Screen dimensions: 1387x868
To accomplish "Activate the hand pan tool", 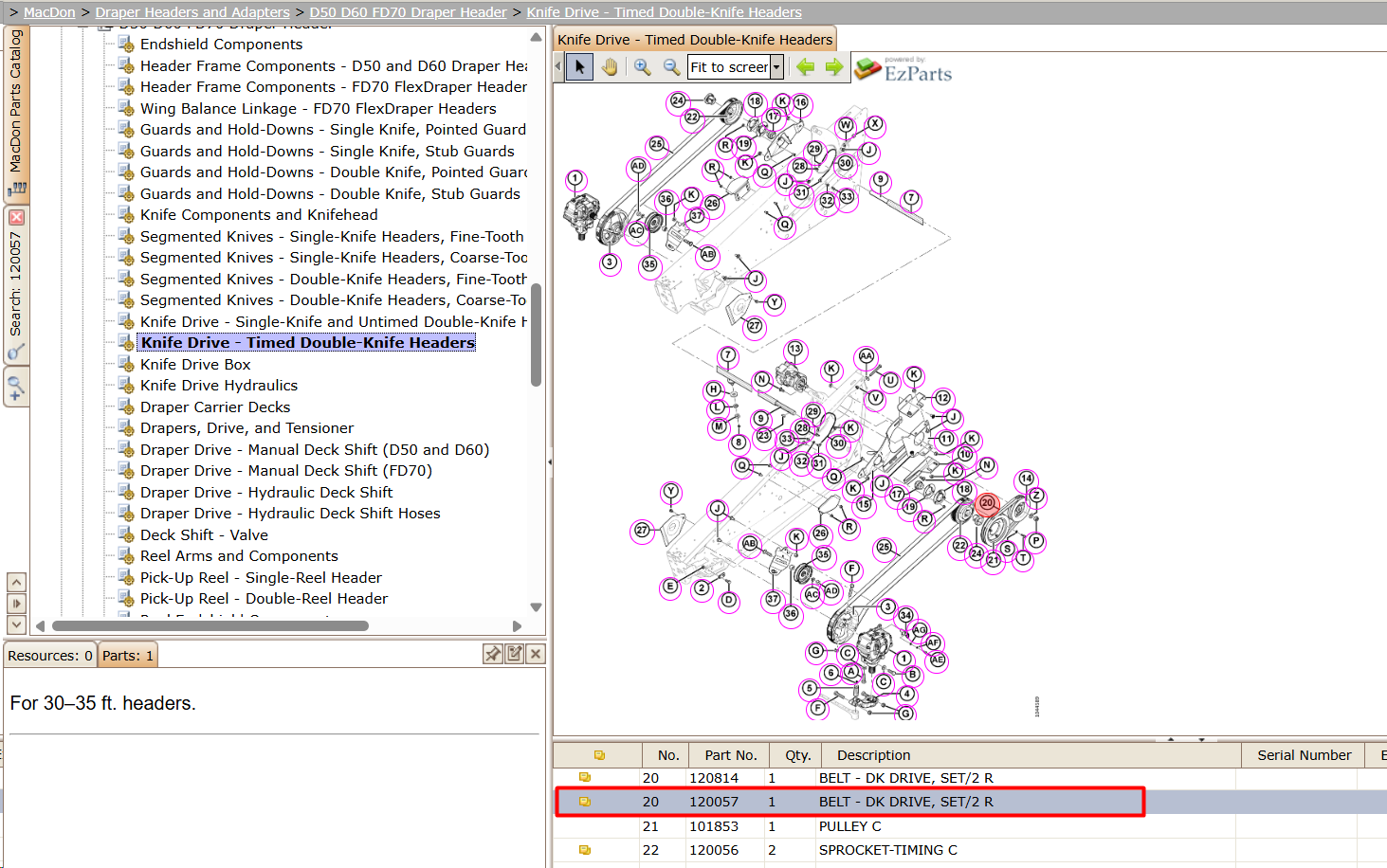I will [609, 67].
